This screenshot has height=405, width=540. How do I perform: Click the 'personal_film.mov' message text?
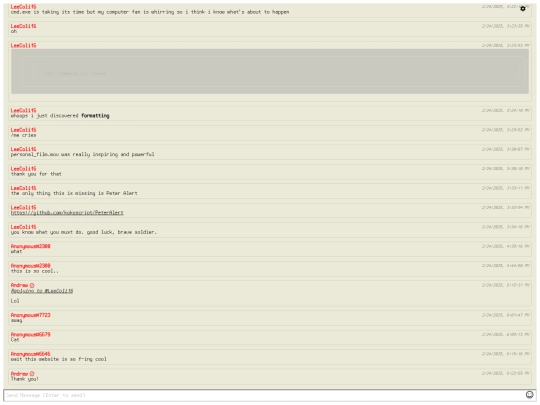pyautogui.click(x=82, y=154)
